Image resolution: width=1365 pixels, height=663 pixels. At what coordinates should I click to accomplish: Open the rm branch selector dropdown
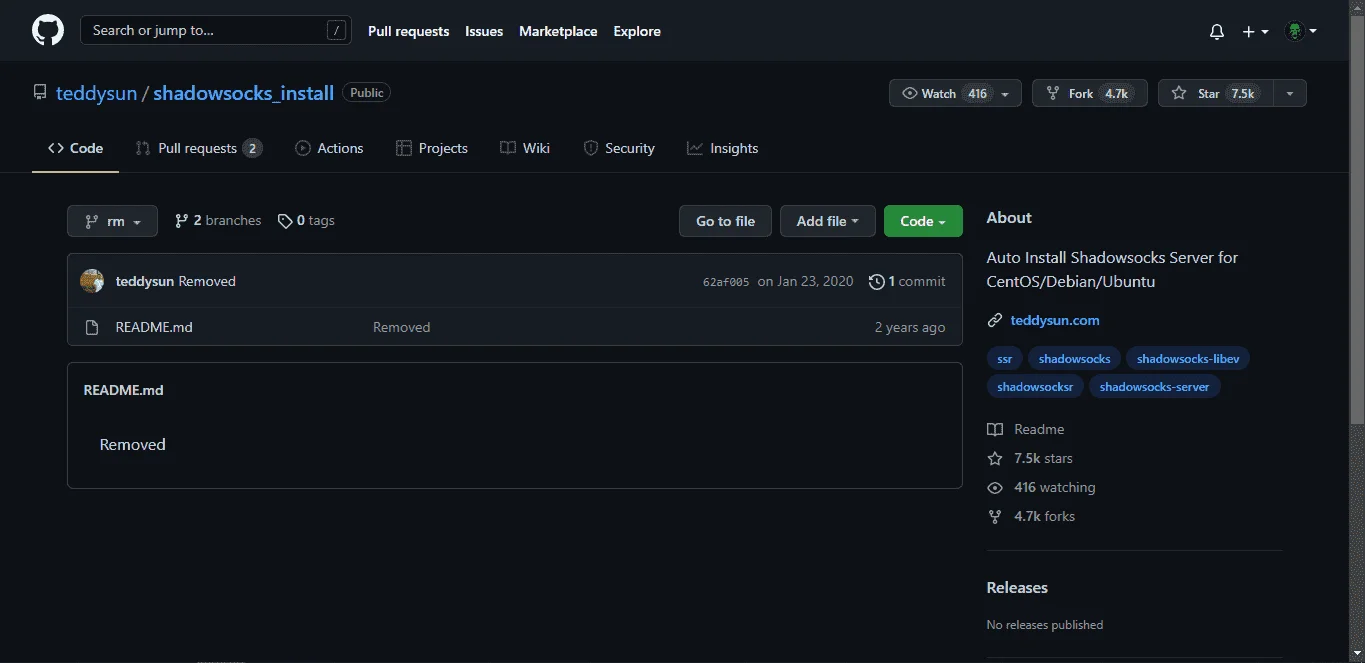point(112,221)
